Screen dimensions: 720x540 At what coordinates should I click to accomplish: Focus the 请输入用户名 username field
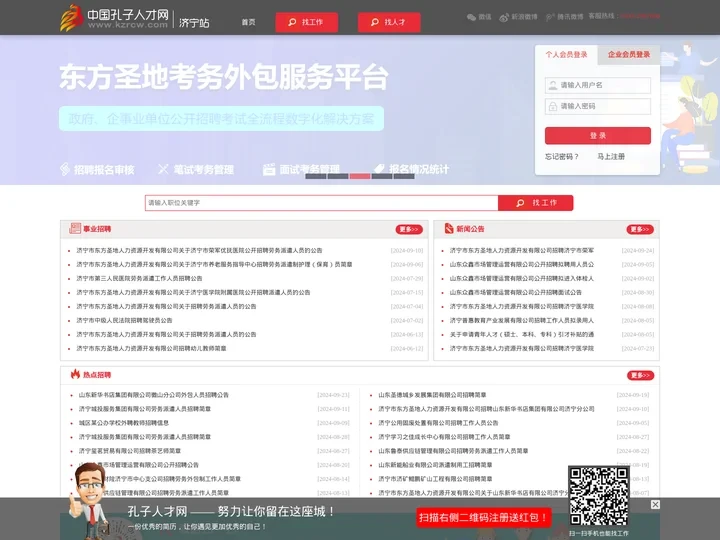tap(598, 85)
